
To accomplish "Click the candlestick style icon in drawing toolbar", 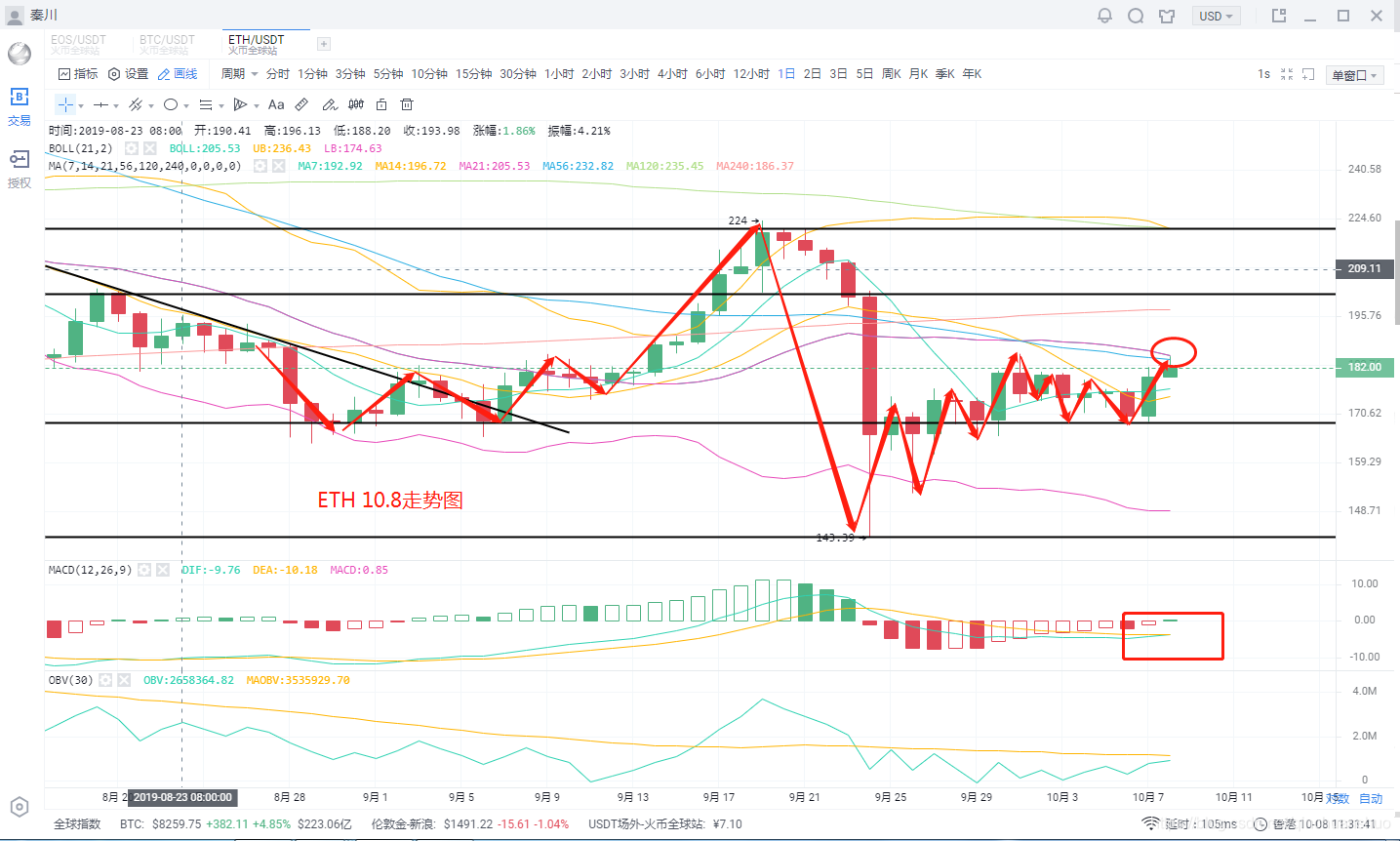I will [356, 104].
